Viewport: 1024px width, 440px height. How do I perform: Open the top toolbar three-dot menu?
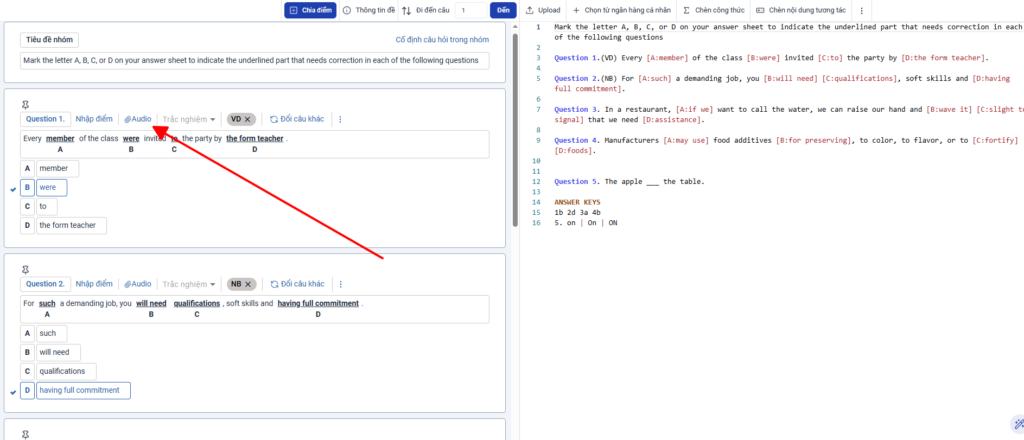pos(862,10)
